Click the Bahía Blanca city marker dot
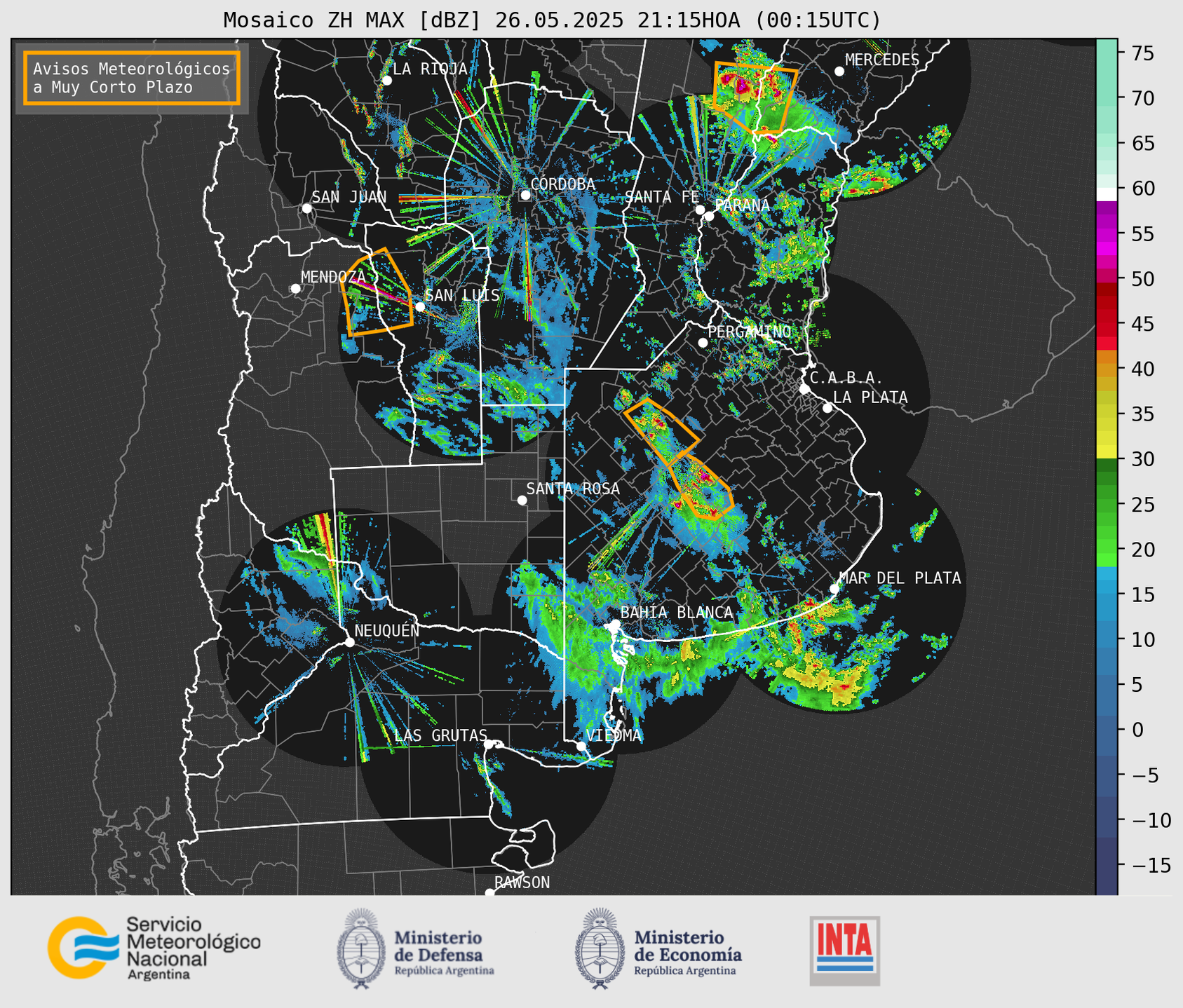The image size is (1183, 1008). [615, 624]
